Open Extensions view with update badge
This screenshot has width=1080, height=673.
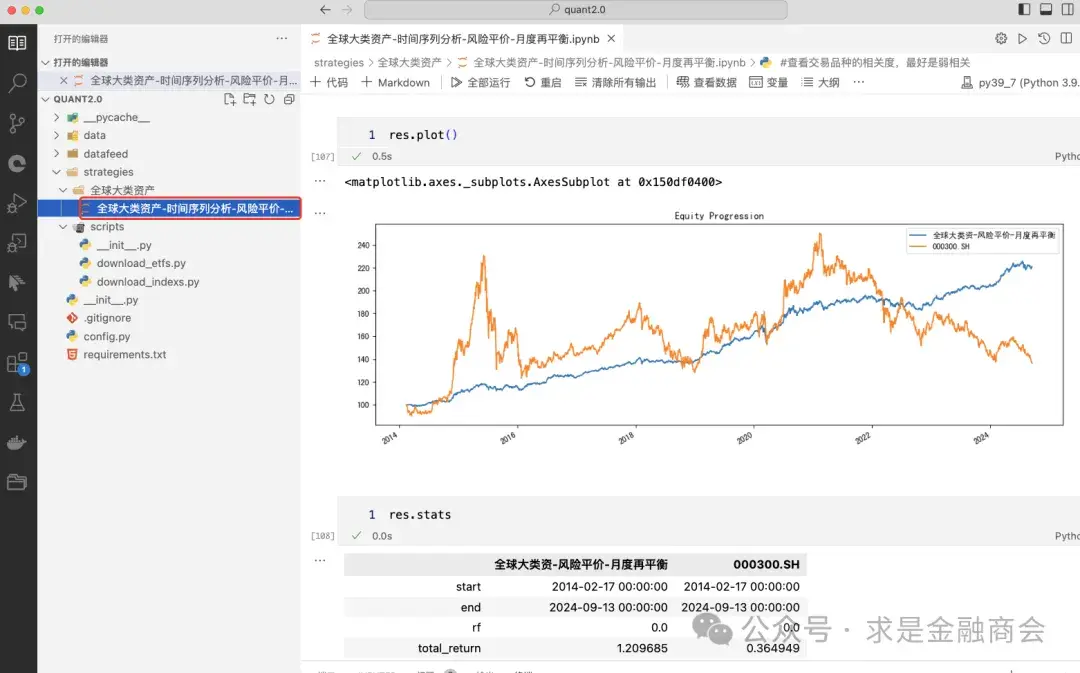(x=17, y=363)
